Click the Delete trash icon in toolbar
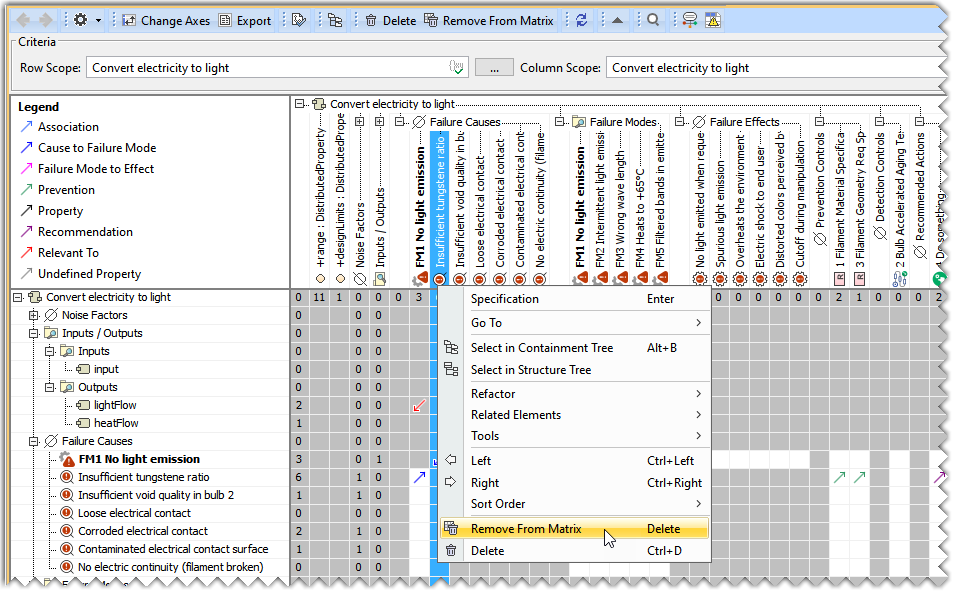This screenshot has width=953, height=592. click(371, 20)
